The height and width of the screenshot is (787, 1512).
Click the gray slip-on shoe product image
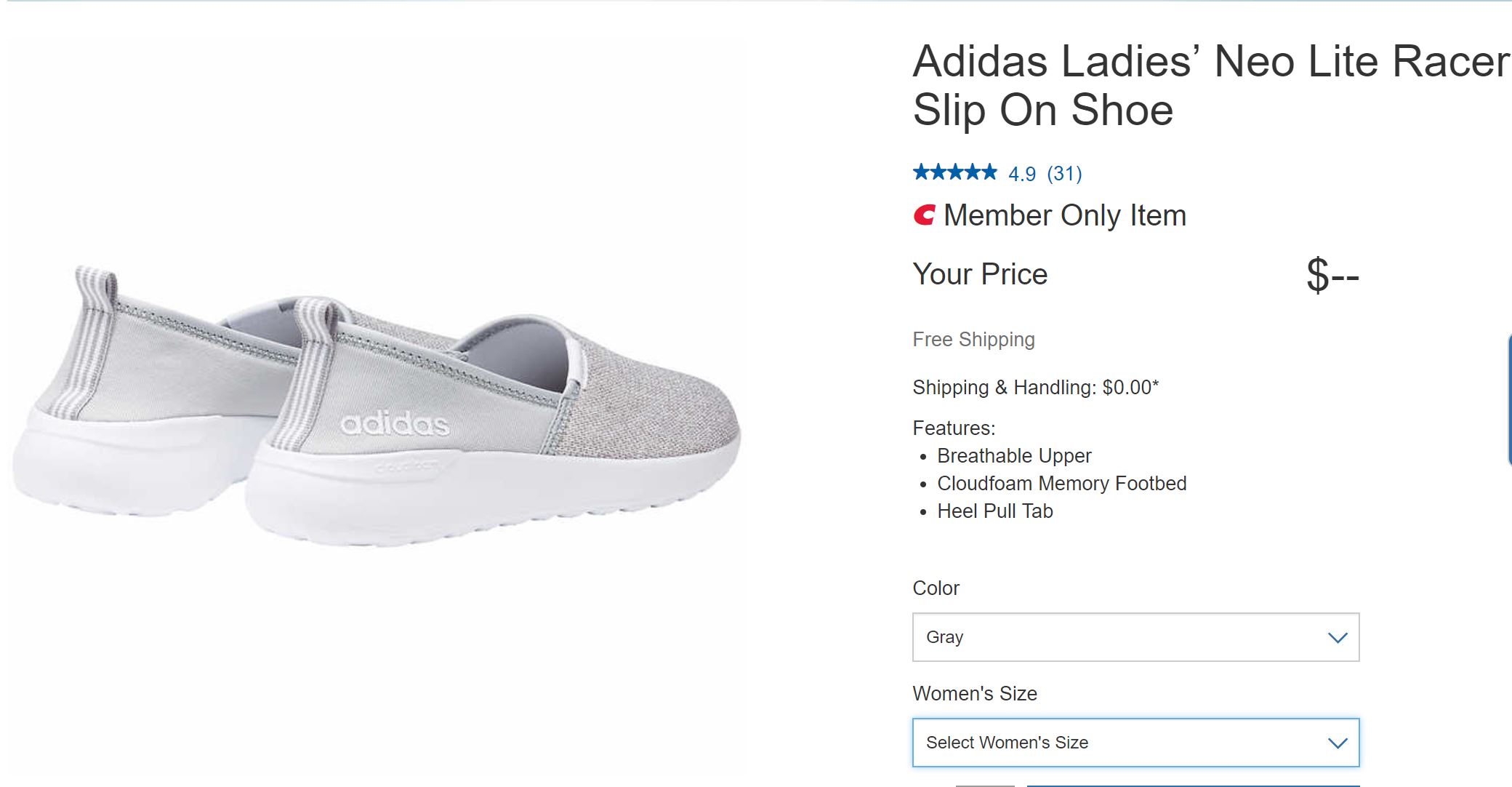tap(378, 407)
